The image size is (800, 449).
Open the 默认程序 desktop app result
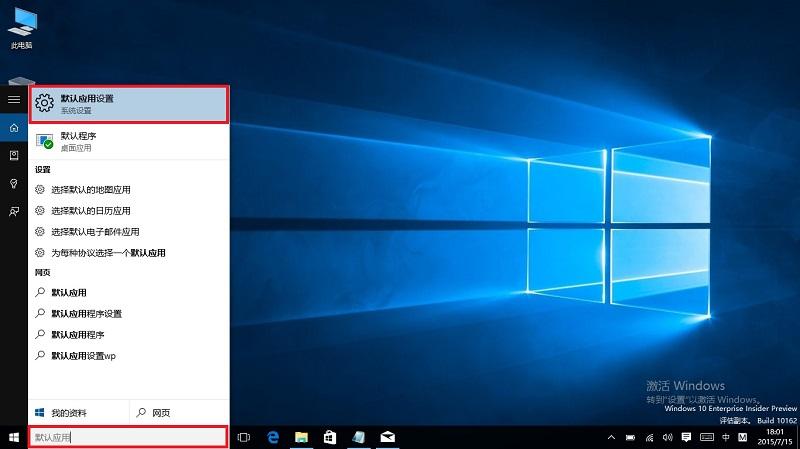coord(129,141)
